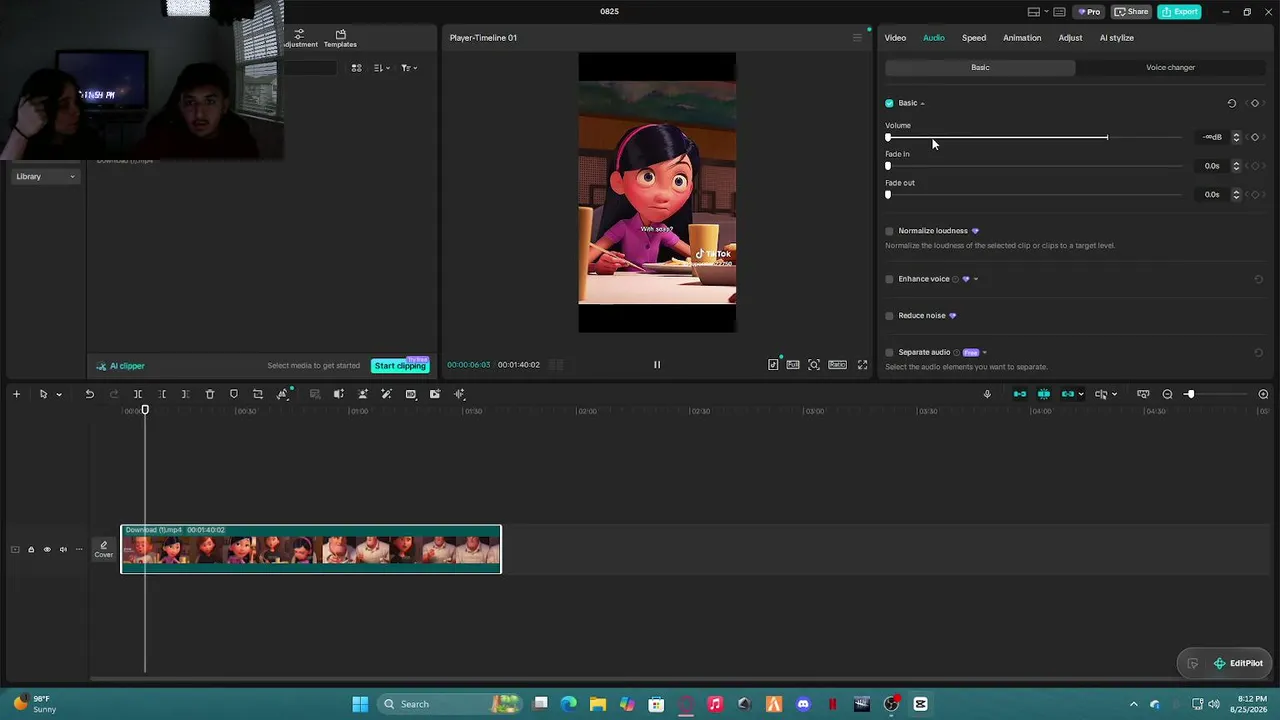This screenshot has height=720, width=1280.
Task: Open the Templates panel
Action: point(340,38)
